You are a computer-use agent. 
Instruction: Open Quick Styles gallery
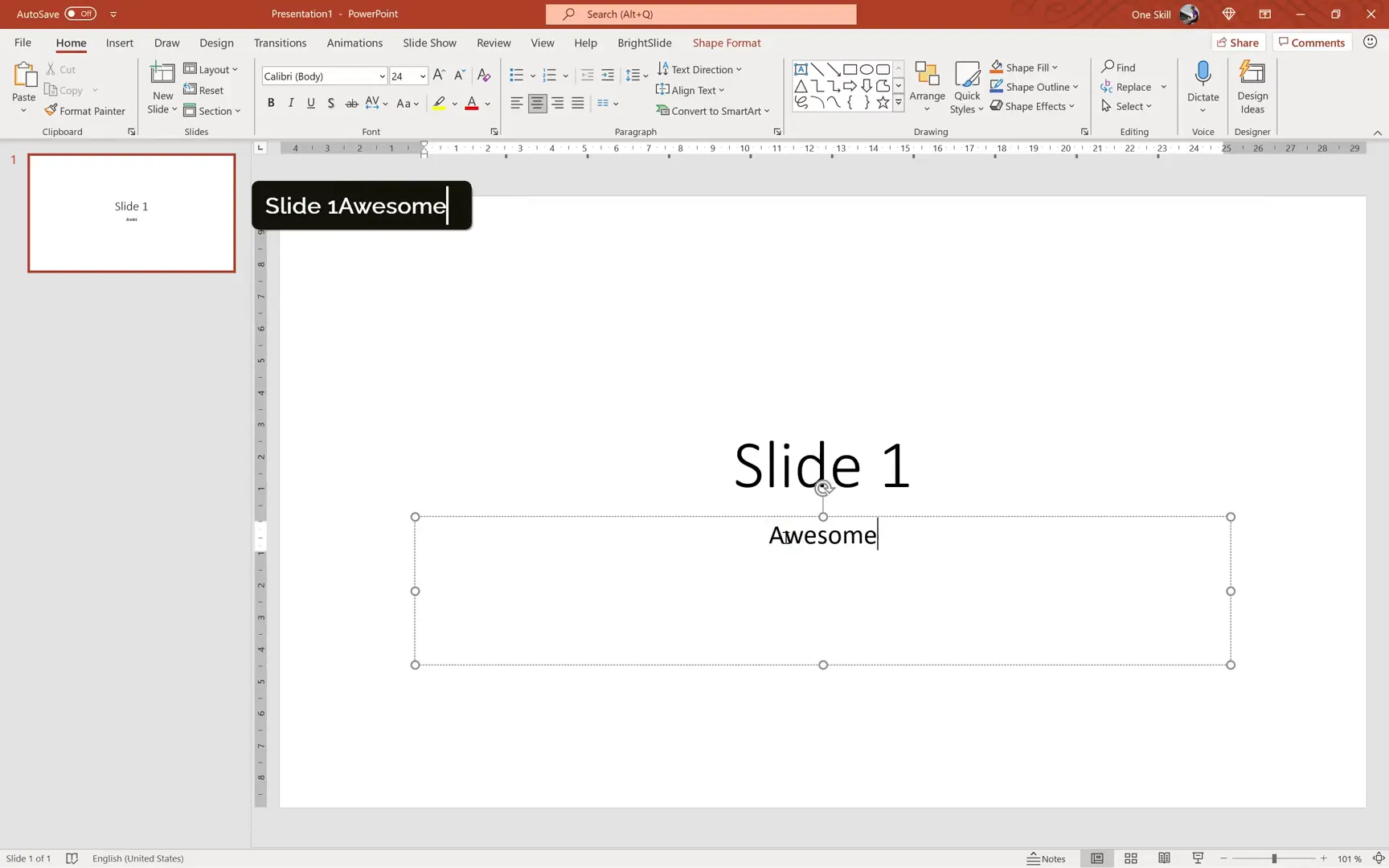[x=967, y=88]
